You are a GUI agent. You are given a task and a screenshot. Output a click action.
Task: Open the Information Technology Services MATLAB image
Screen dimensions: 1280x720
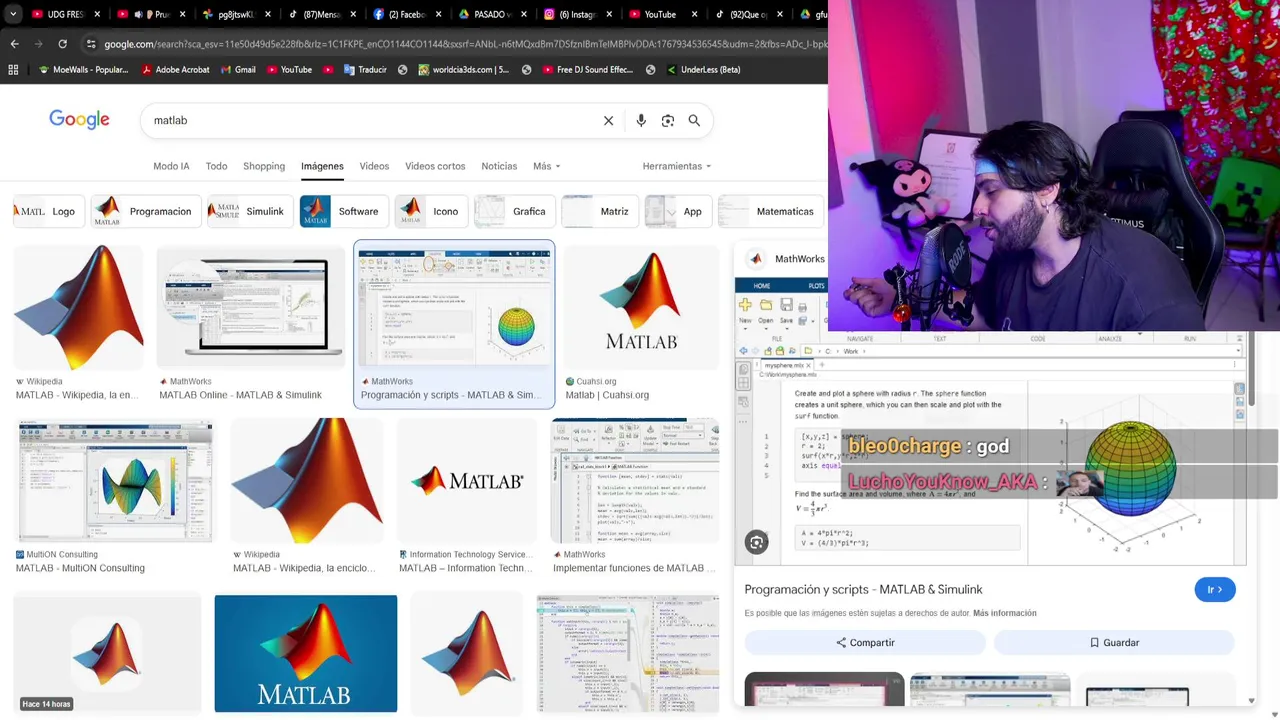[467, 481]
